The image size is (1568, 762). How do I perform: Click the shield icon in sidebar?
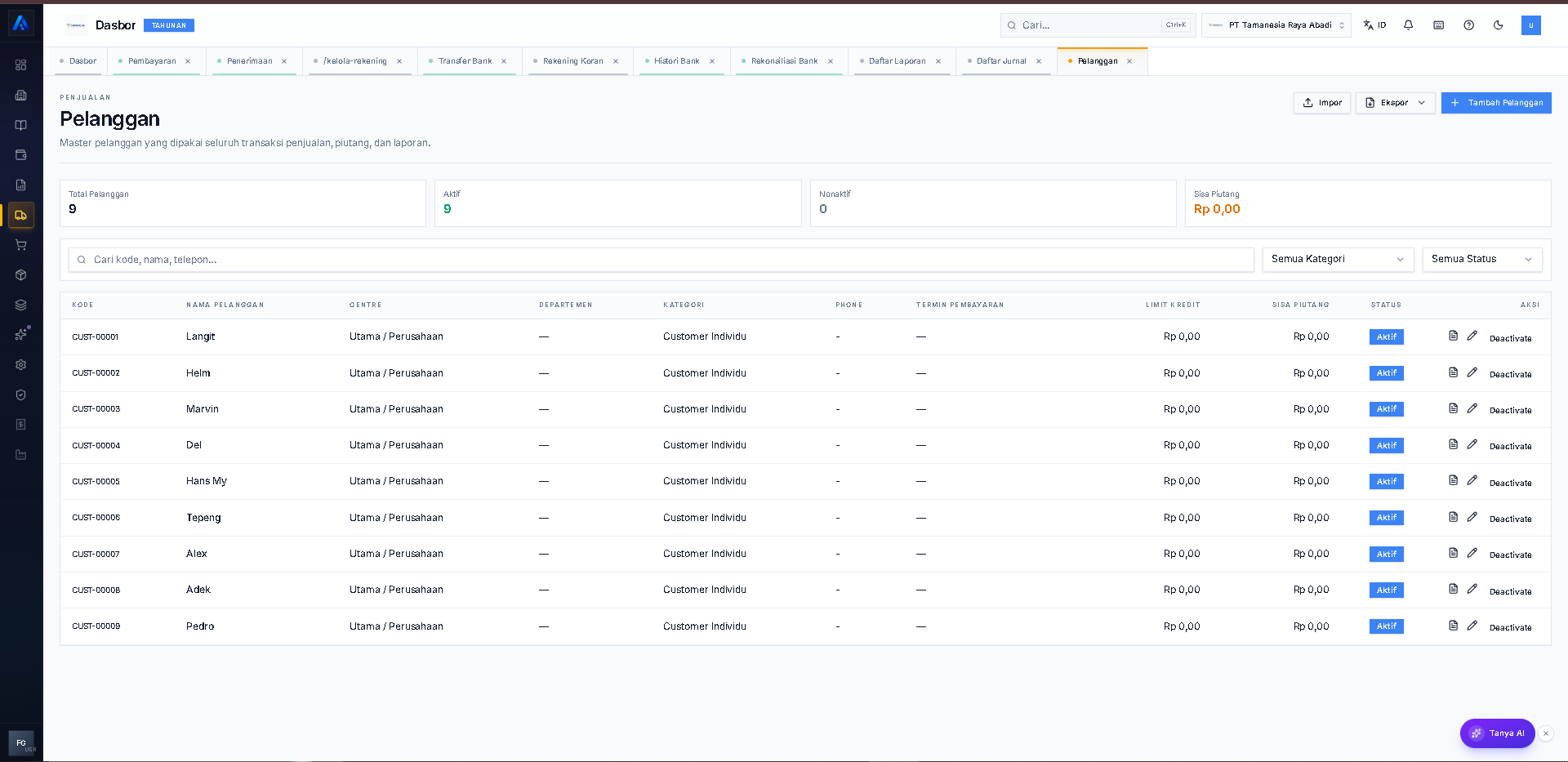pos(21,394)
